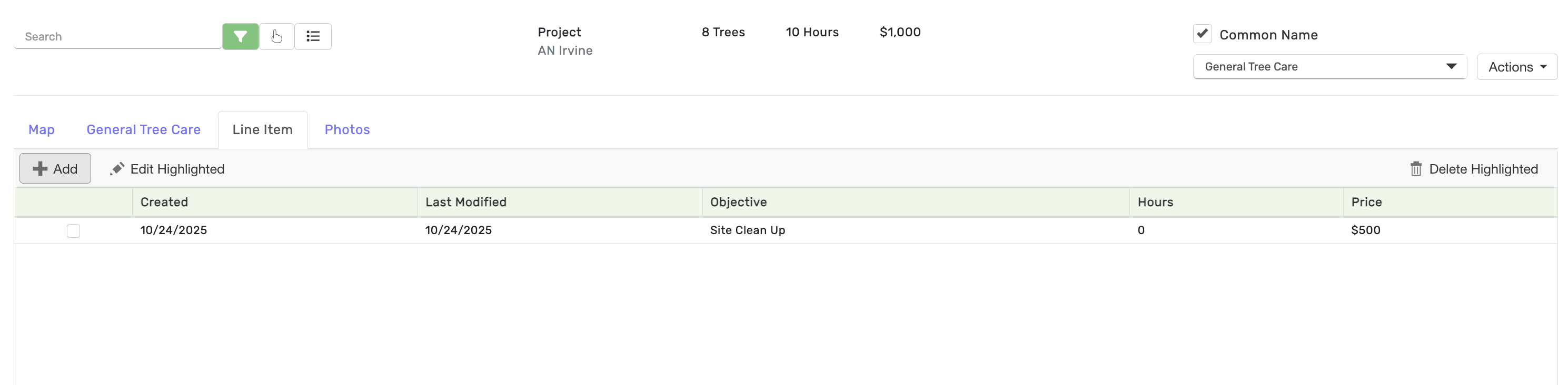Click the Price column header
This screenshot has height=385, width=1568.
(x=1366, y=202)
